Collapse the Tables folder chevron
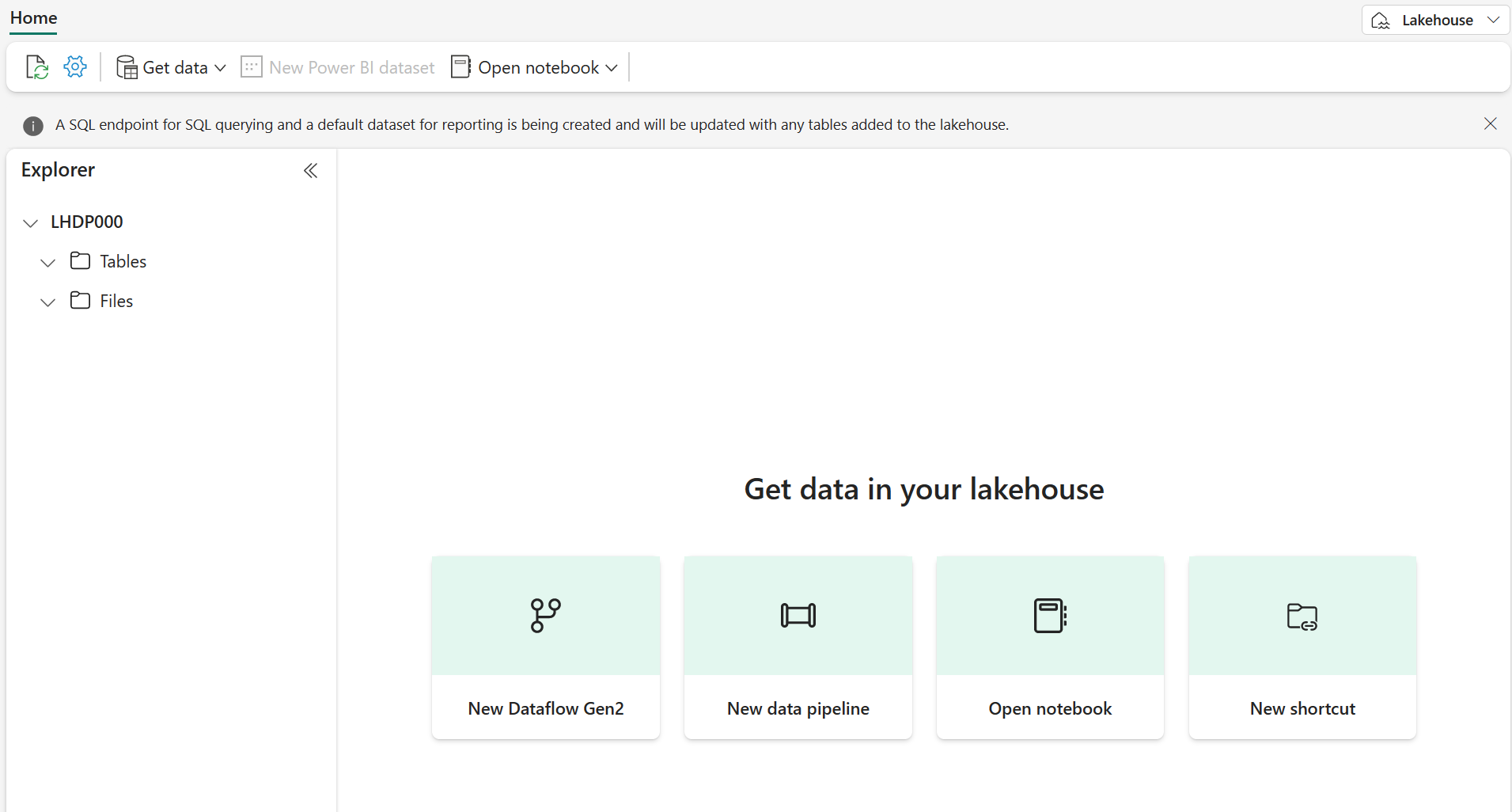Image resolution: width=1512 pixels, height=812 pixels. (x=47, y=262)
